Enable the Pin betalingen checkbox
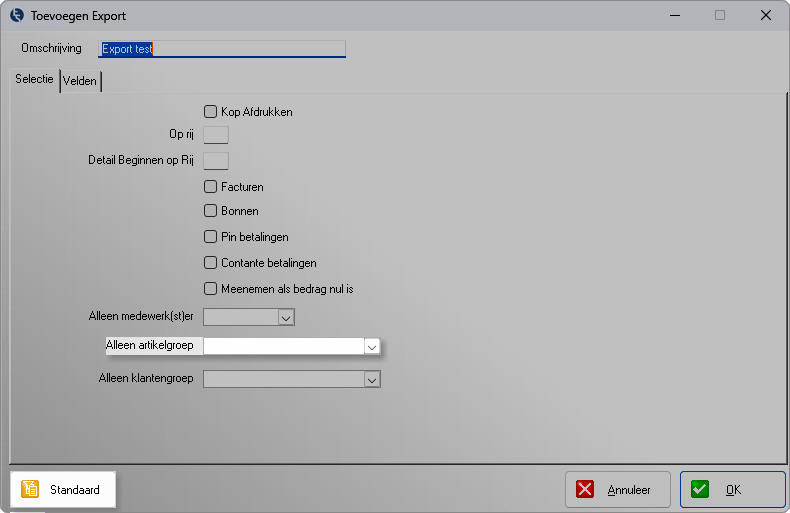Viewport: 790px width, 513px height. (210, 236)
